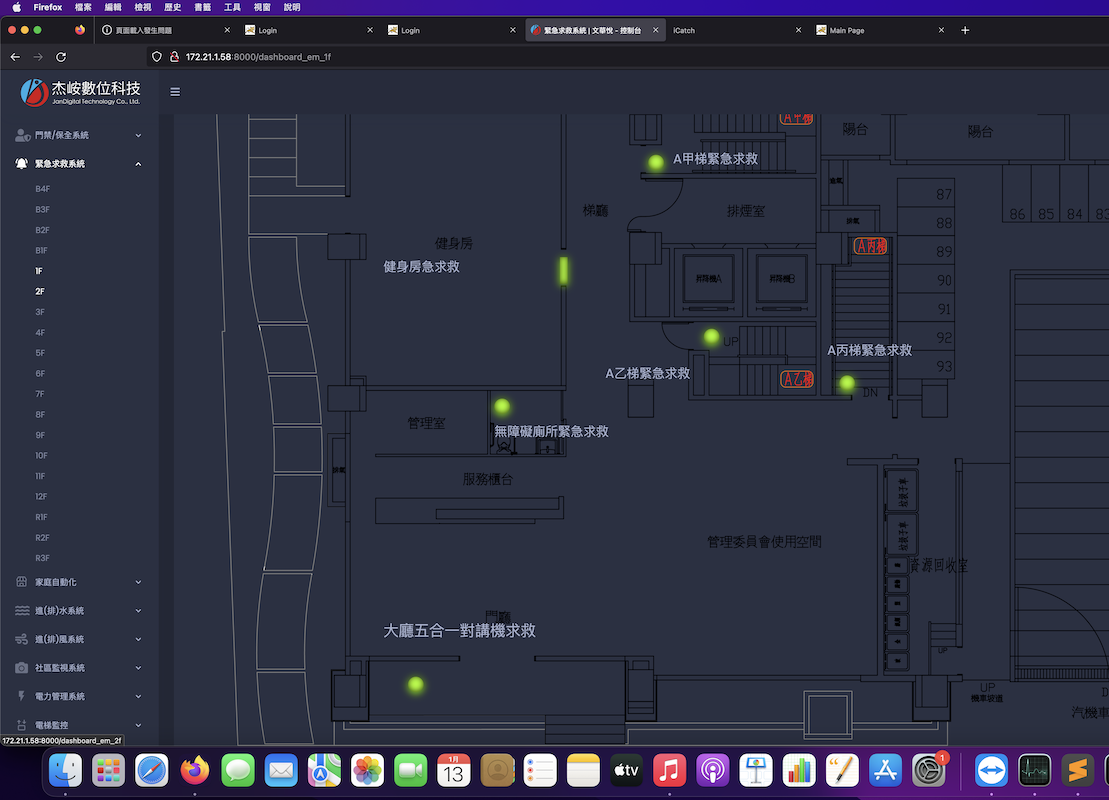Open the 檔案 menu in menu bar
Viewport: 1109px width, 800px height.
pyautogui.click(x=83, y=7)
